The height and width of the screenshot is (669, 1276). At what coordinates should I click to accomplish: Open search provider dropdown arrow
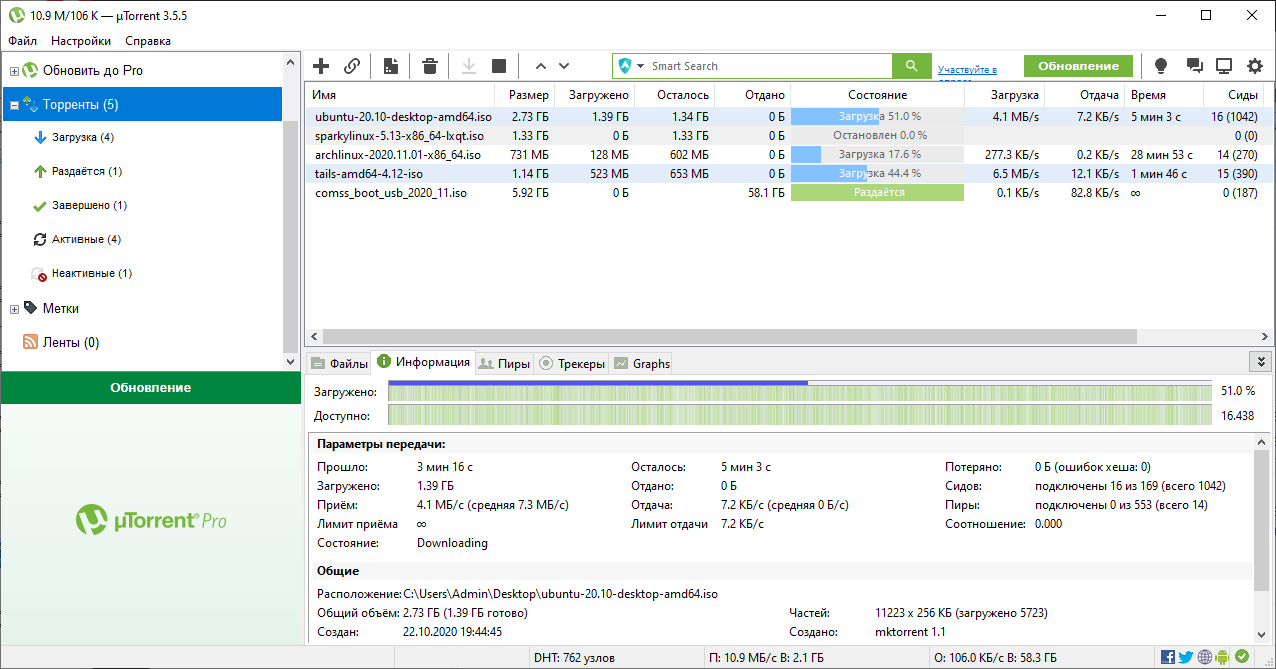[640, 66]
